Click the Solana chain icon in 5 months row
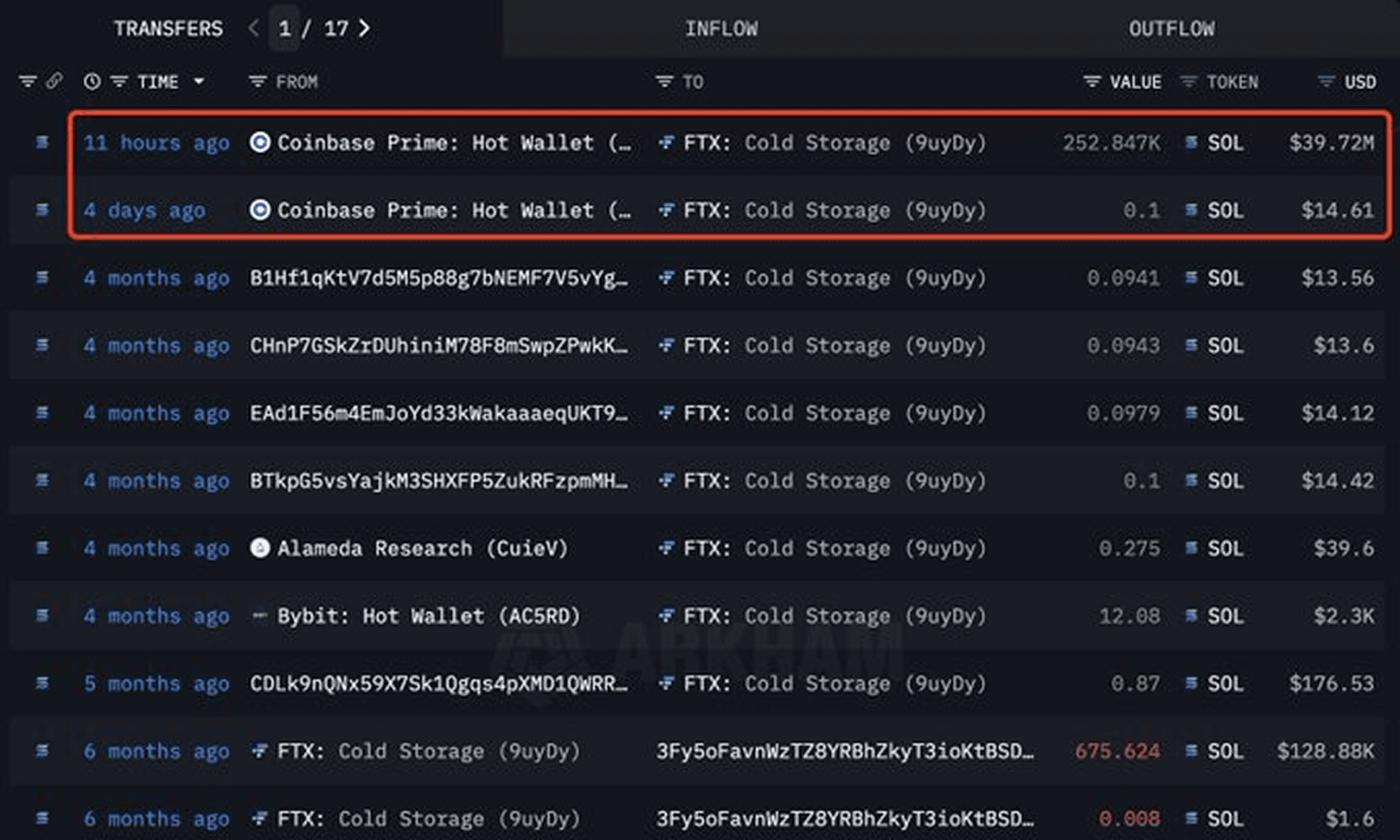The height and width of the screenshot is (840, 1400). click(42, 683)
